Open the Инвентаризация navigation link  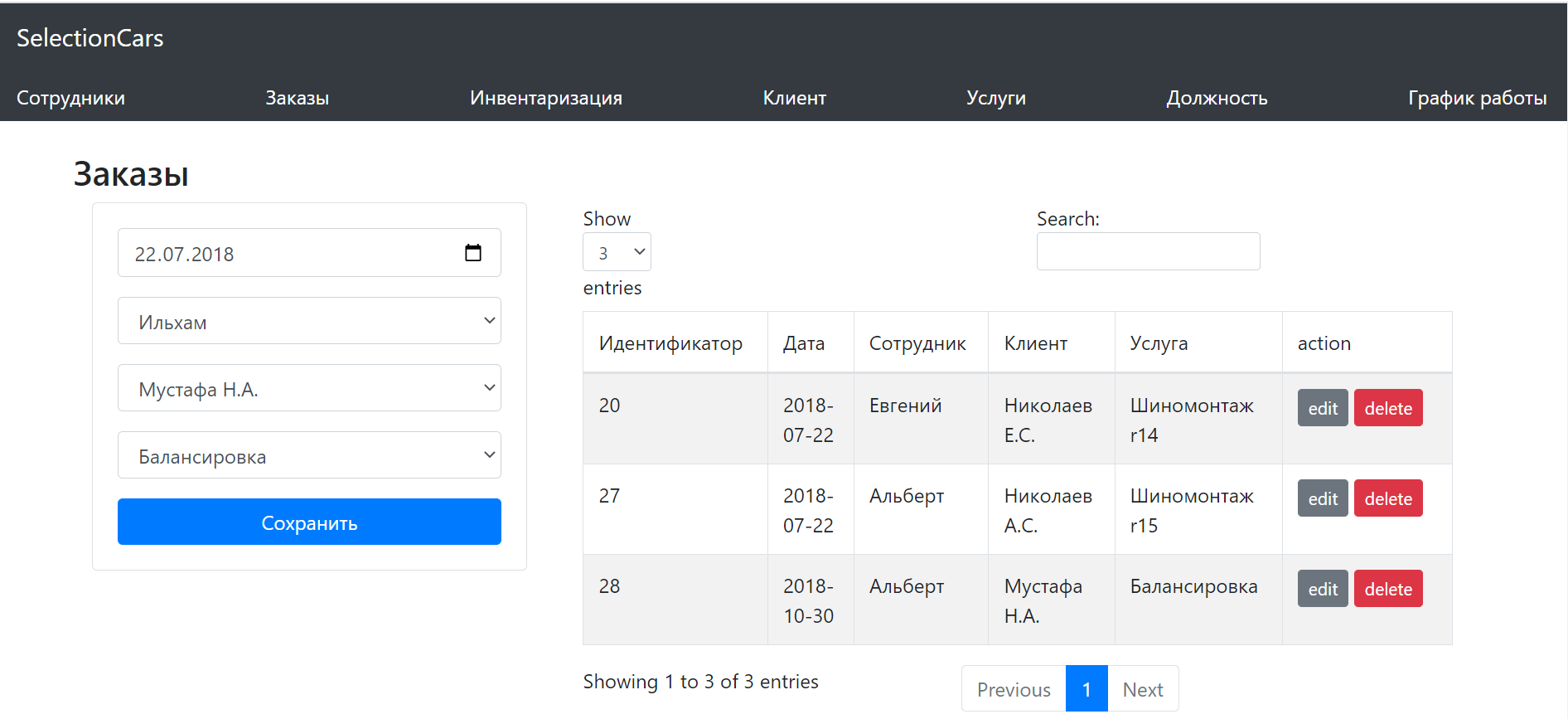coord(546,98)
